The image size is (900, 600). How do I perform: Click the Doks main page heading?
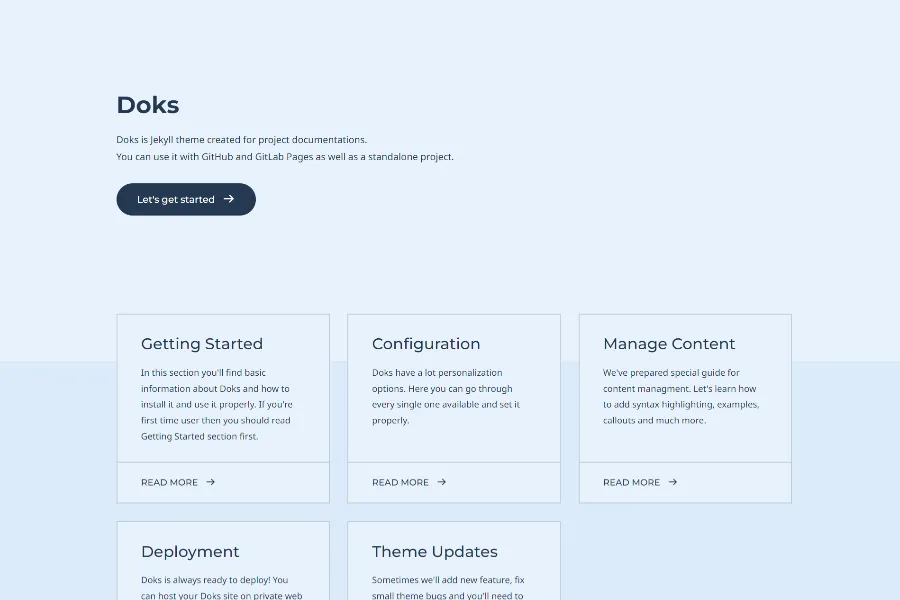click(148, 105)
